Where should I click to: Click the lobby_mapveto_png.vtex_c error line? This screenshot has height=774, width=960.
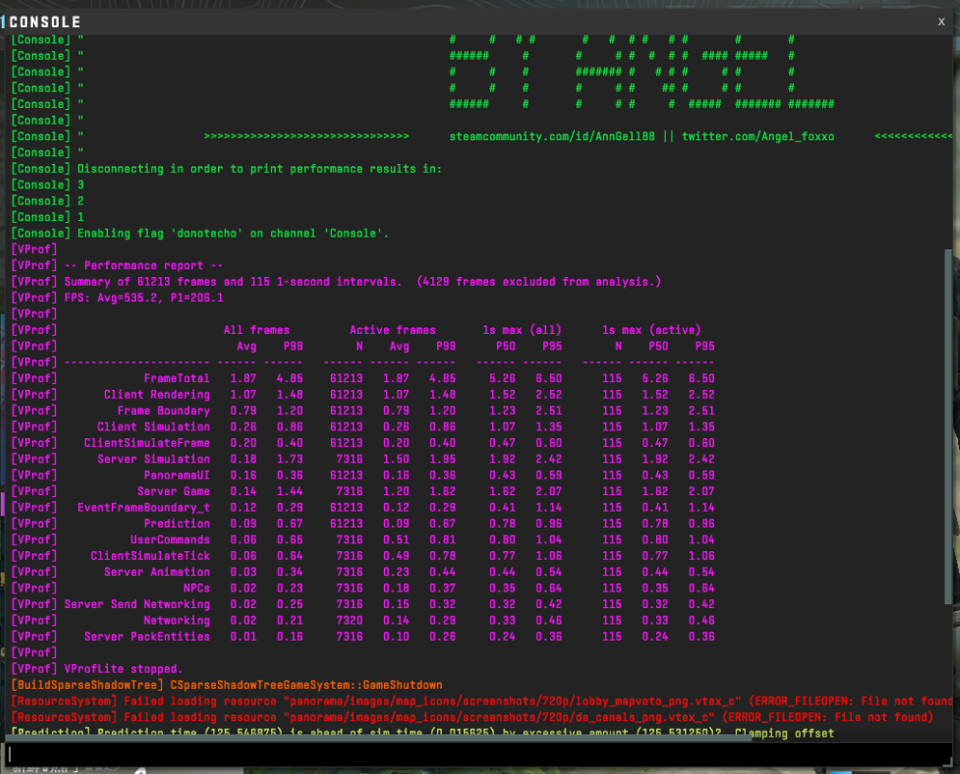click(x=482, y=701)
